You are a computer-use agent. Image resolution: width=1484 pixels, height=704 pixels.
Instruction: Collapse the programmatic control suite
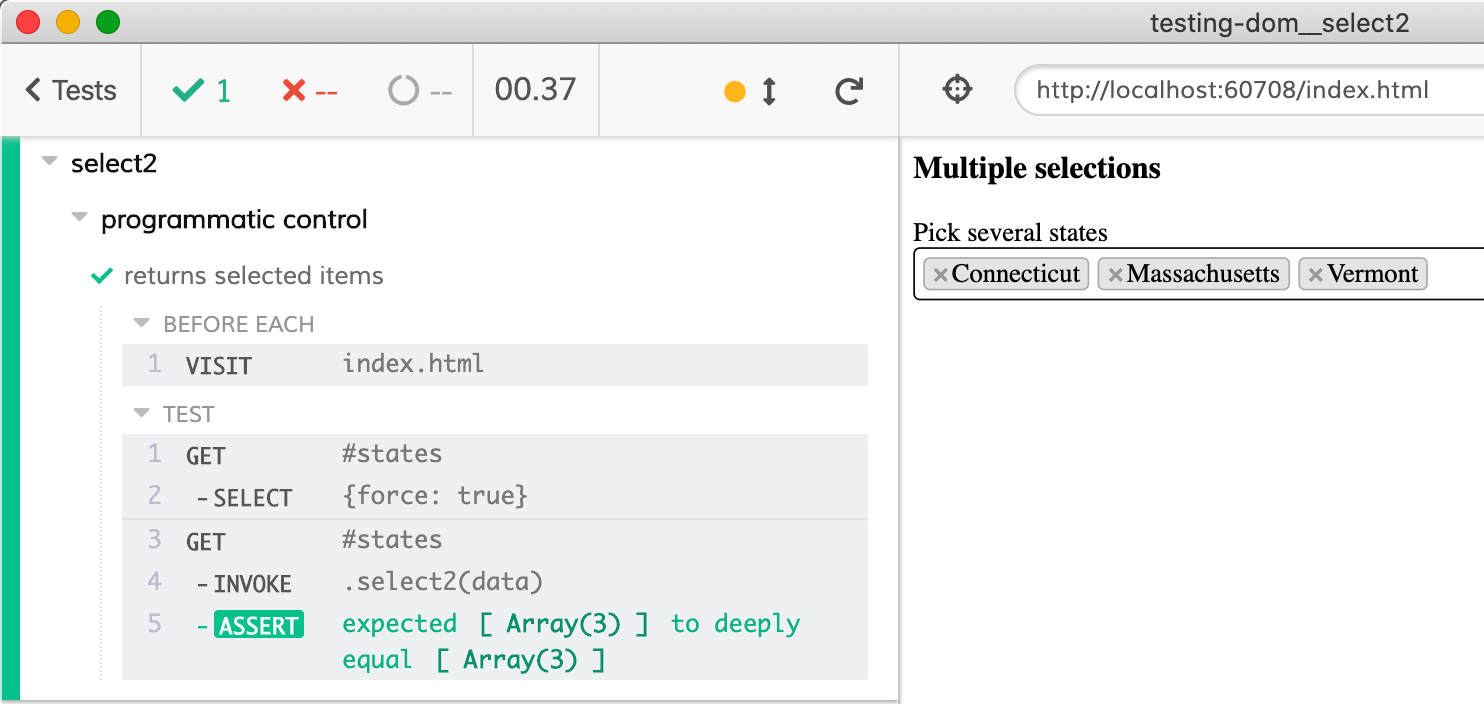point(80,219)
